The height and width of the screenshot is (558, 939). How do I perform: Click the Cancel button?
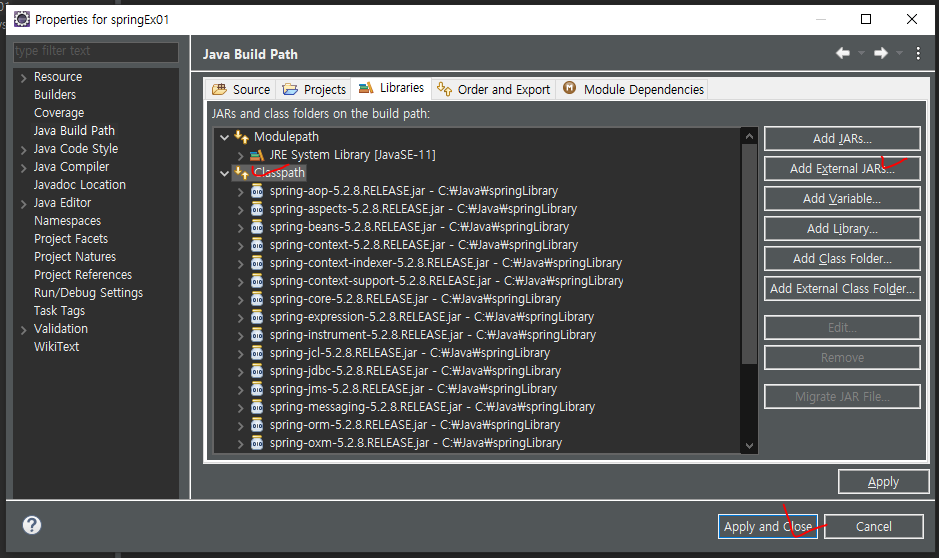[x=874, y=526]
